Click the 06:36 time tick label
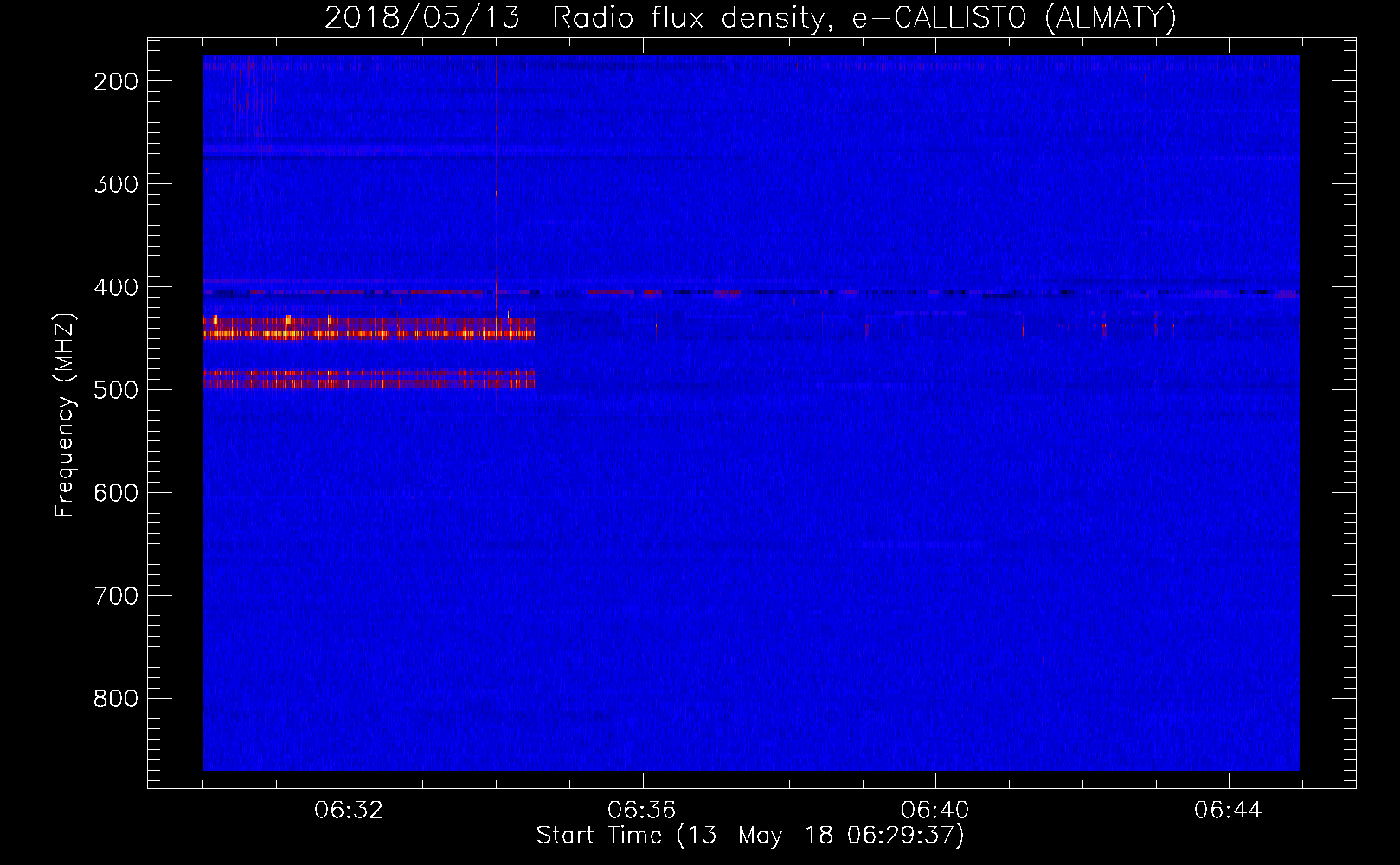 (641, 811)
